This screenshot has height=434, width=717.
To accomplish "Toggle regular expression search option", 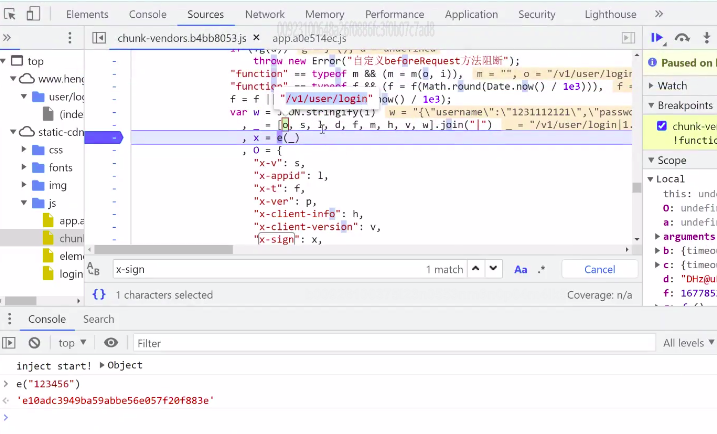I will tap(541, 269).
